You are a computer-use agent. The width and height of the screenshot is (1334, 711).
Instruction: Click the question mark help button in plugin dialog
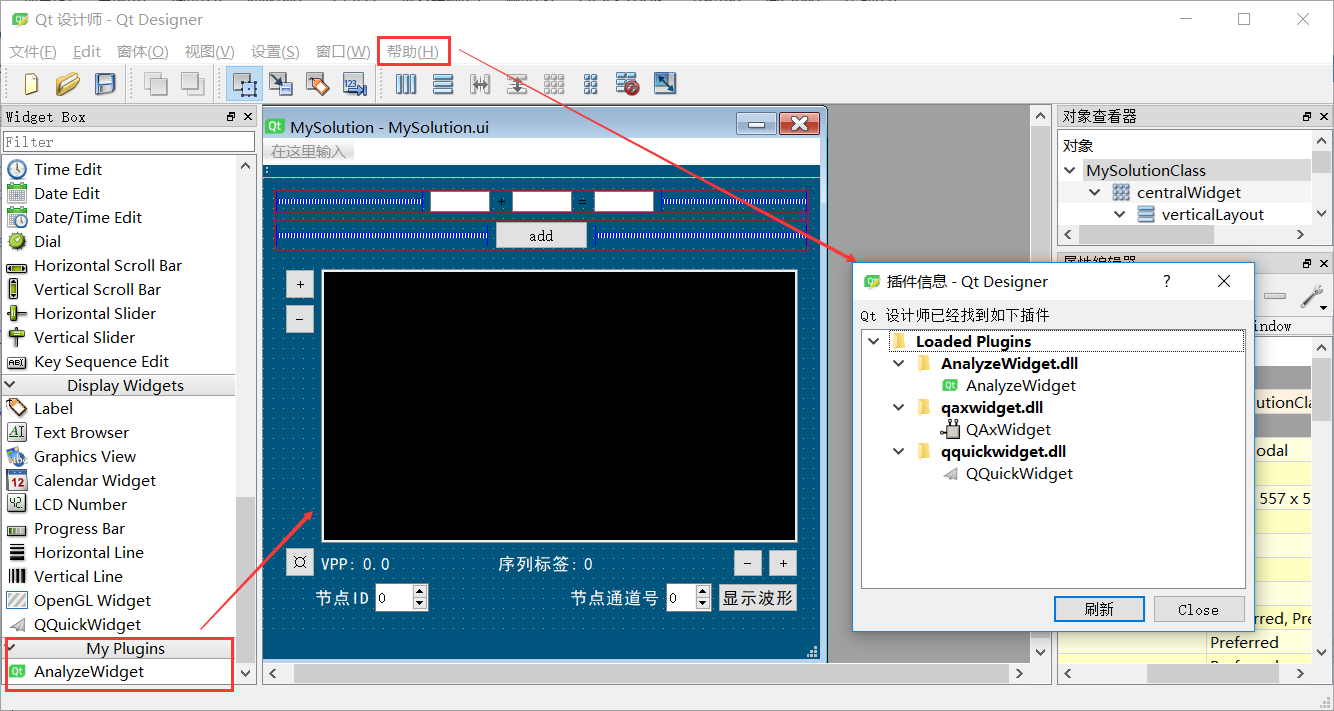[1166, 282]
